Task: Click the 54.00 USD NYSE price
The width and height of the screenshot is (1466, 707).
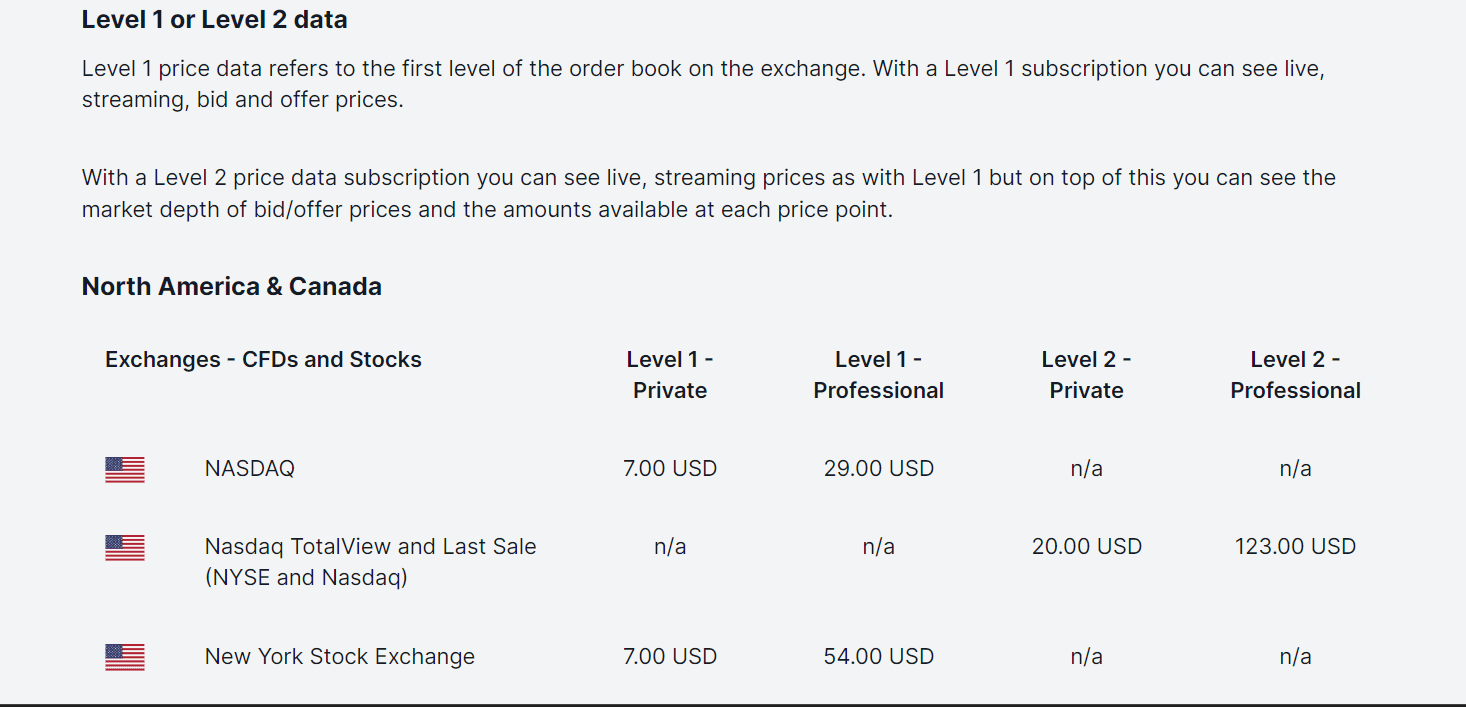Action: pyautogui.click(x=879, y=656)
